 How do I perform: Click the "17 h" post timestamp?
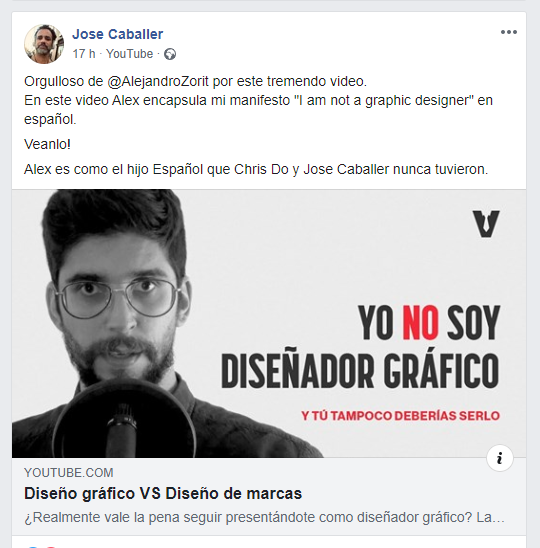pyautogui.click(x=84, y=54)
